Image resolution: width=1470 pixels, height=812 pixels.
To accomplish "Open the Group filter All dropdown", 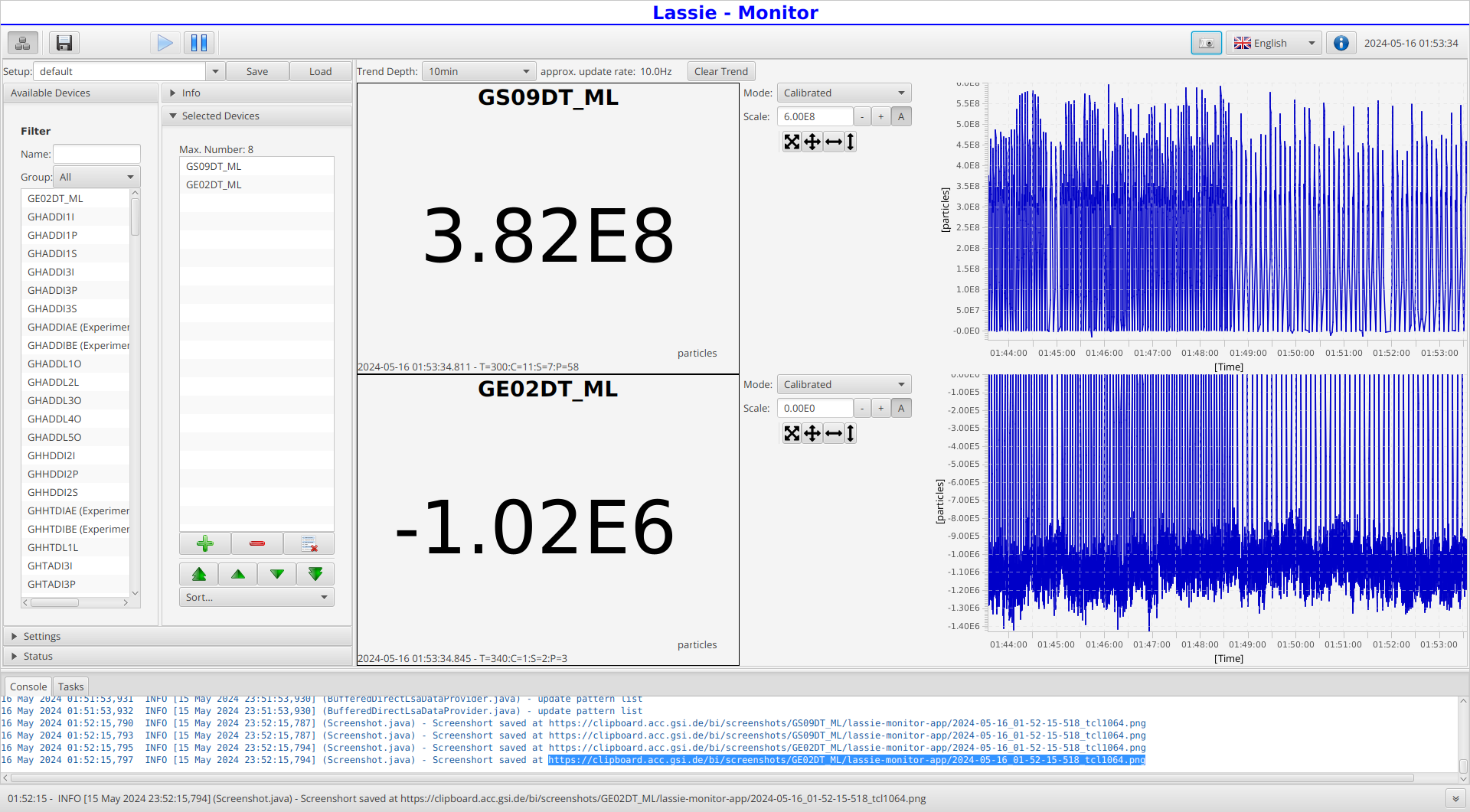I will coord(96,177).
